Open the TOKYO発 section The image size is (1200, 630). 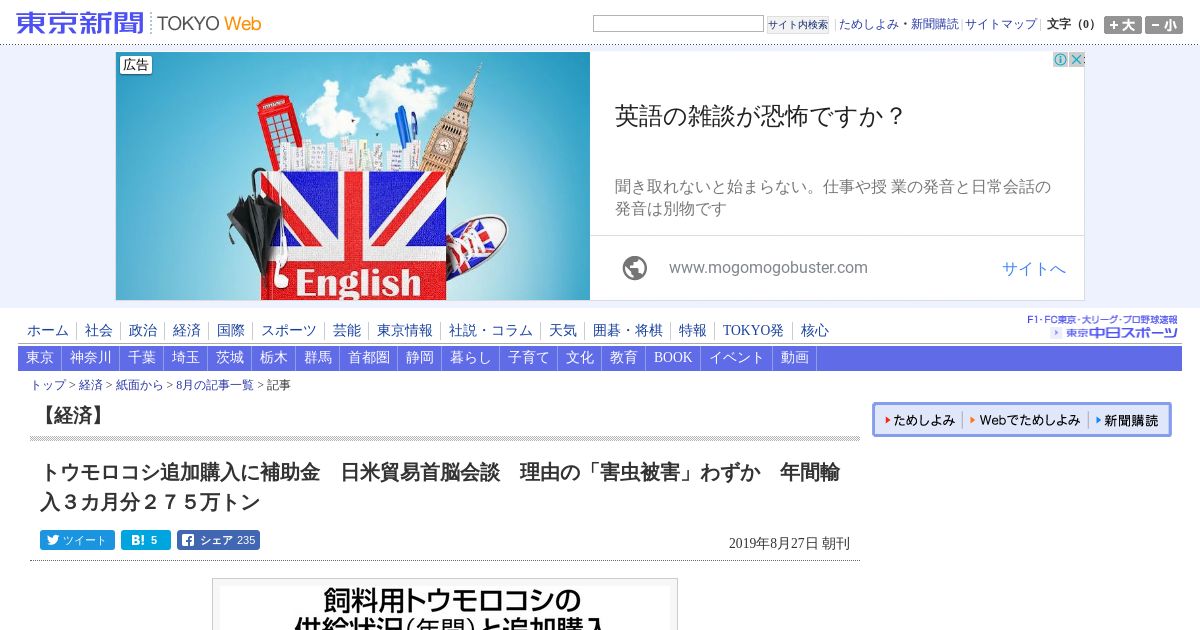[x=754, y=331]
